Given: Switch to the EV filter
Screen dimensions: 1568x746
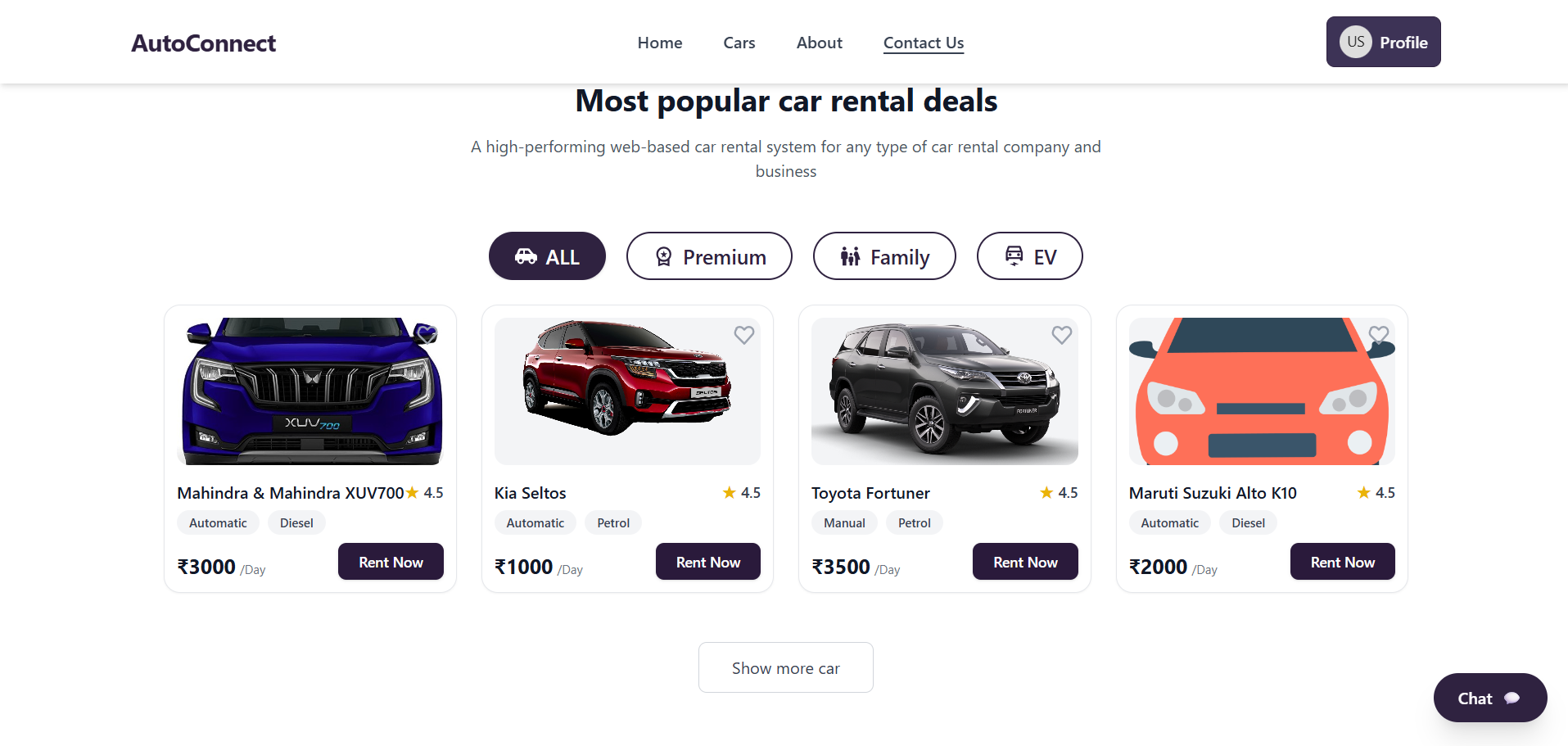Looking at the screenshot, I should coord(1029,256).
